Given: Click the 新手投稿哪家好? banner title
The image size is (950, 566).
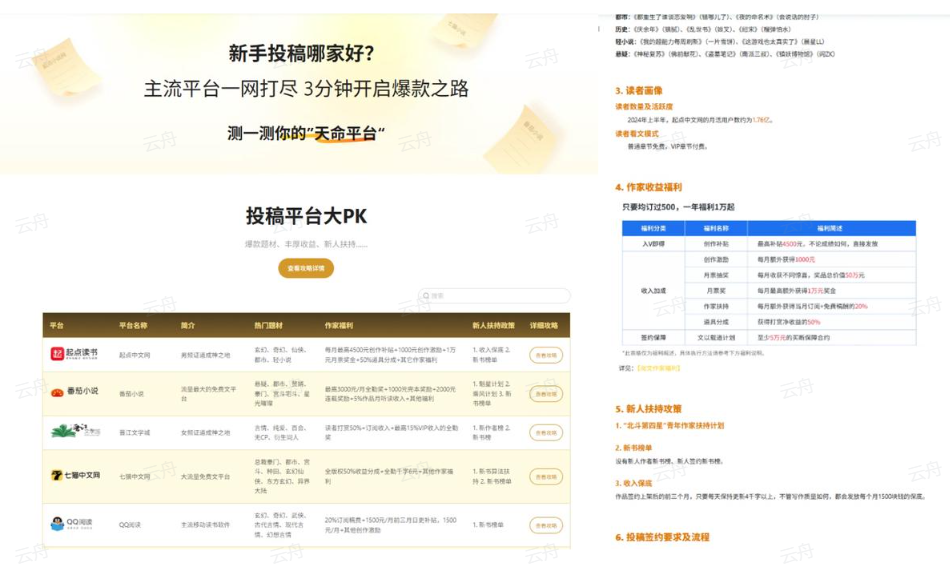Looking at the screenshot, I should [301, 53].
